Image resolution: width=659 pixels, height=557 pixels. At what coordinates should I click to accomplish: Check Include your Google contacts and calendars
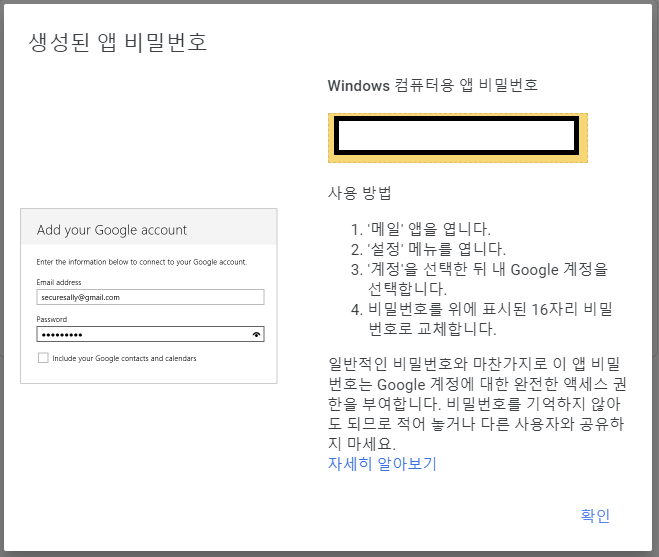pyautogui.click(x=43, y=358)
